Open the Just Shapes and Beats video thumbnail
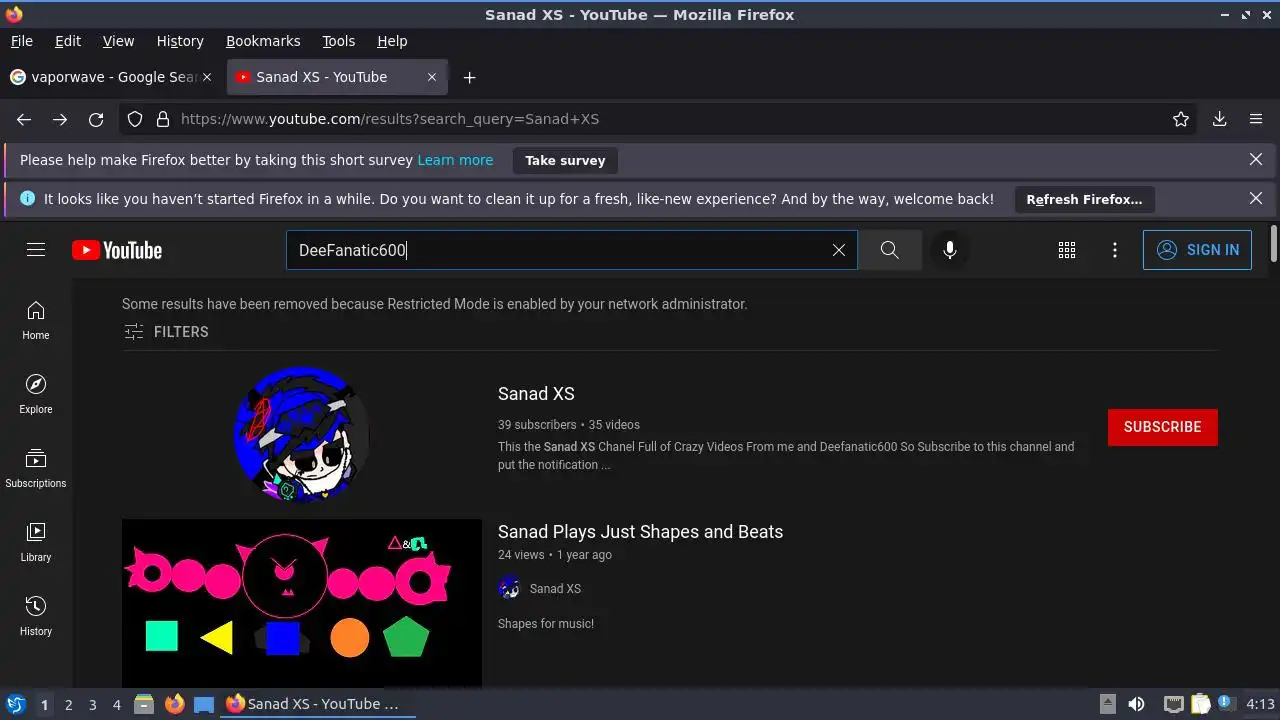The height and width of the screenshot is (720, 1280). [302, 603]
